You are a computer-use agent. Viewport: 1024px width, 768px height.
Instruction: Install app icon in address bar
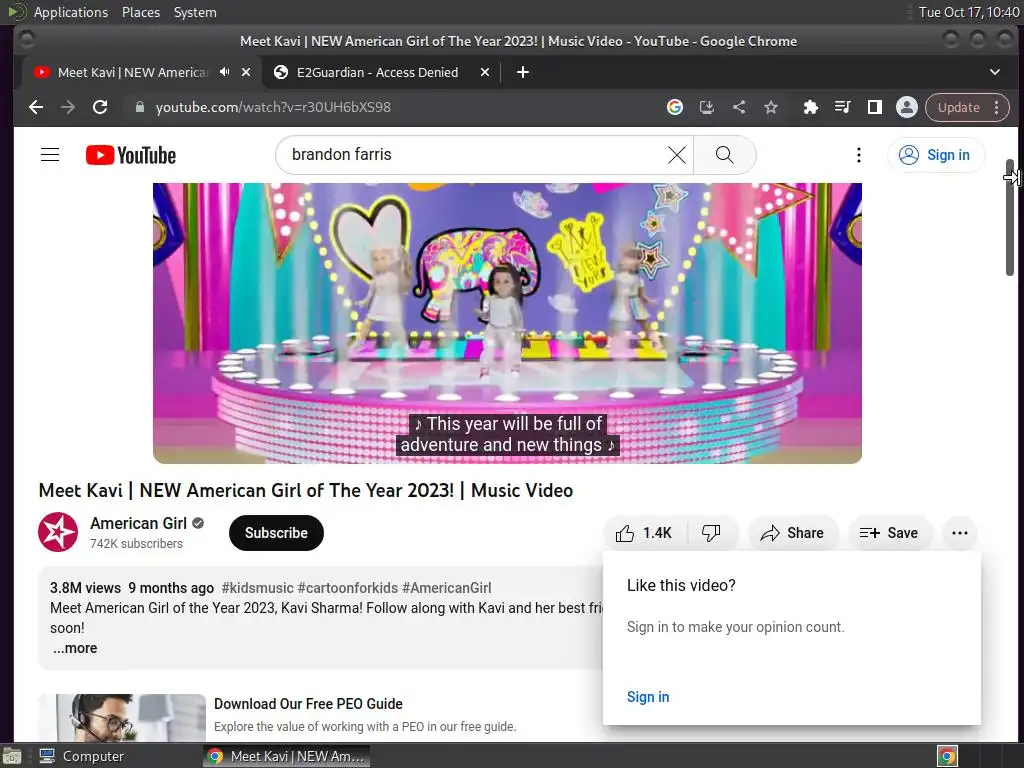point(707,107)
